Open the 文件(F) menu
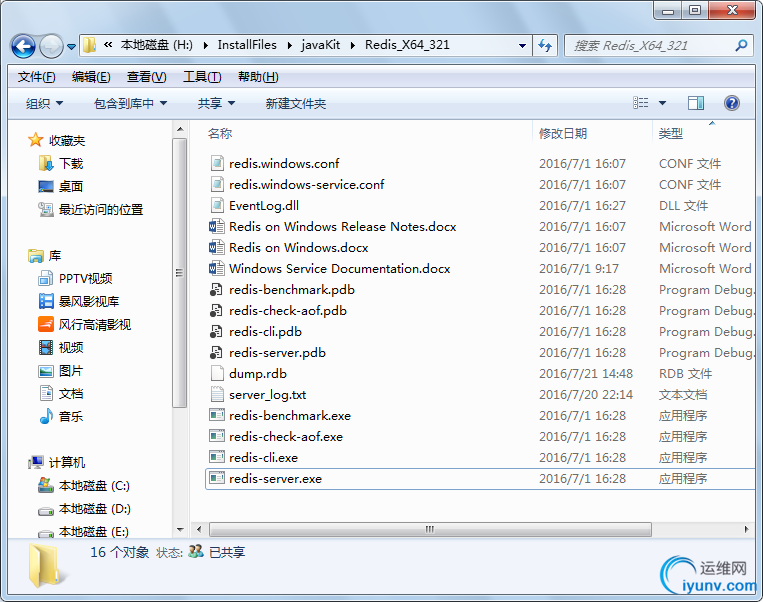The image size is (763, 602). pos(36,77)
